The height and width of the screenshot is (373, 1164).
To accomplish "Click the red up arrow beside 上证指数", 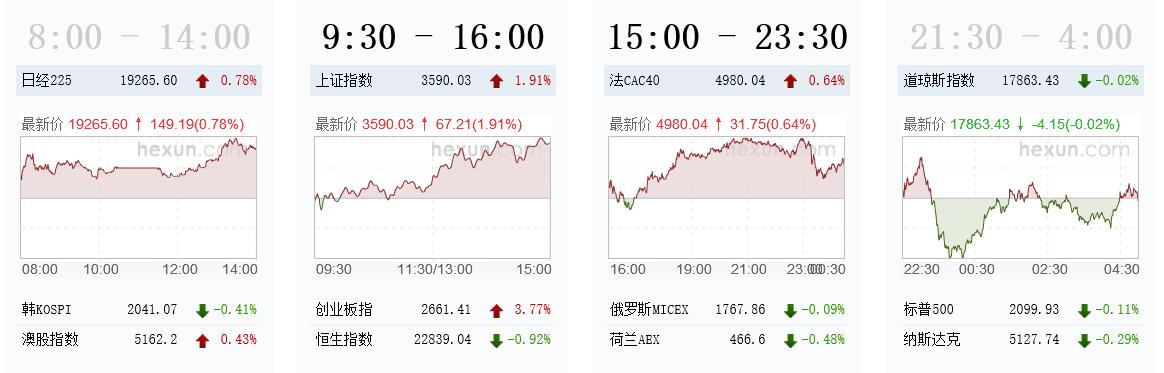I will pos(496,81).
